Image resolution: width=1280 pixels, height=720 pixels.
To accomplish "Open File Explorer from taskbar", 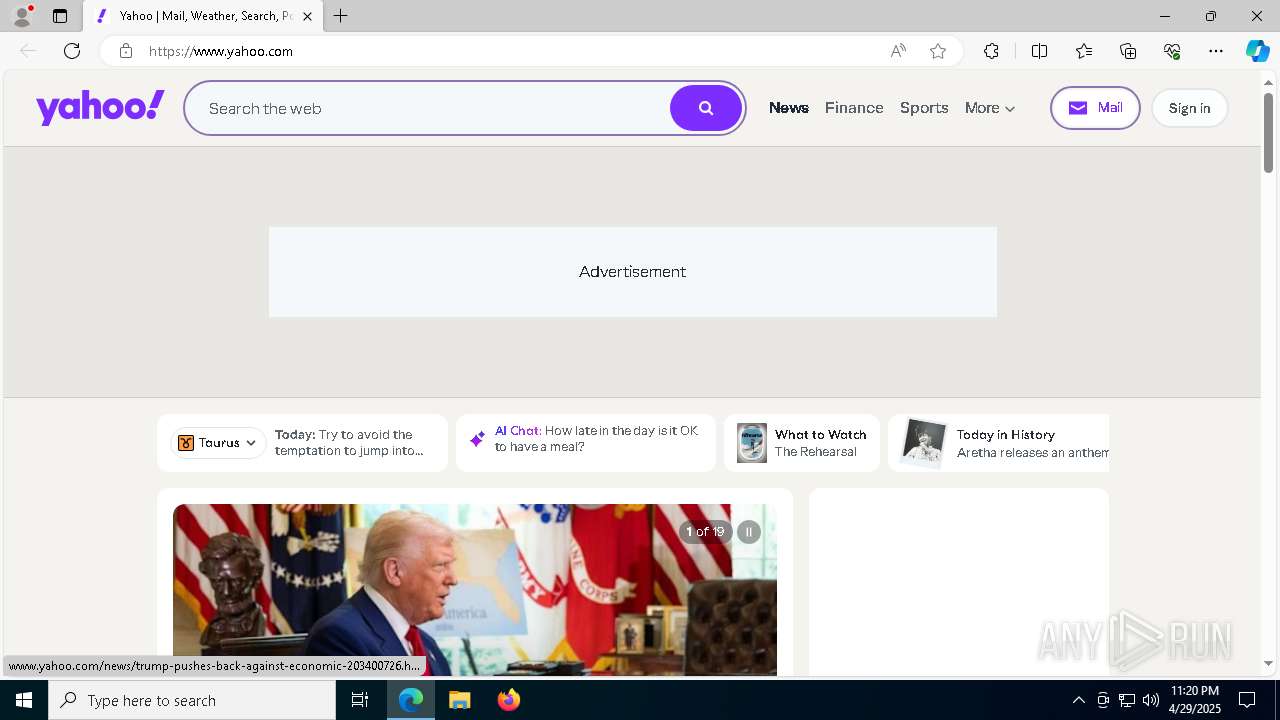I will pyautogui.click(x=460, y=700).
